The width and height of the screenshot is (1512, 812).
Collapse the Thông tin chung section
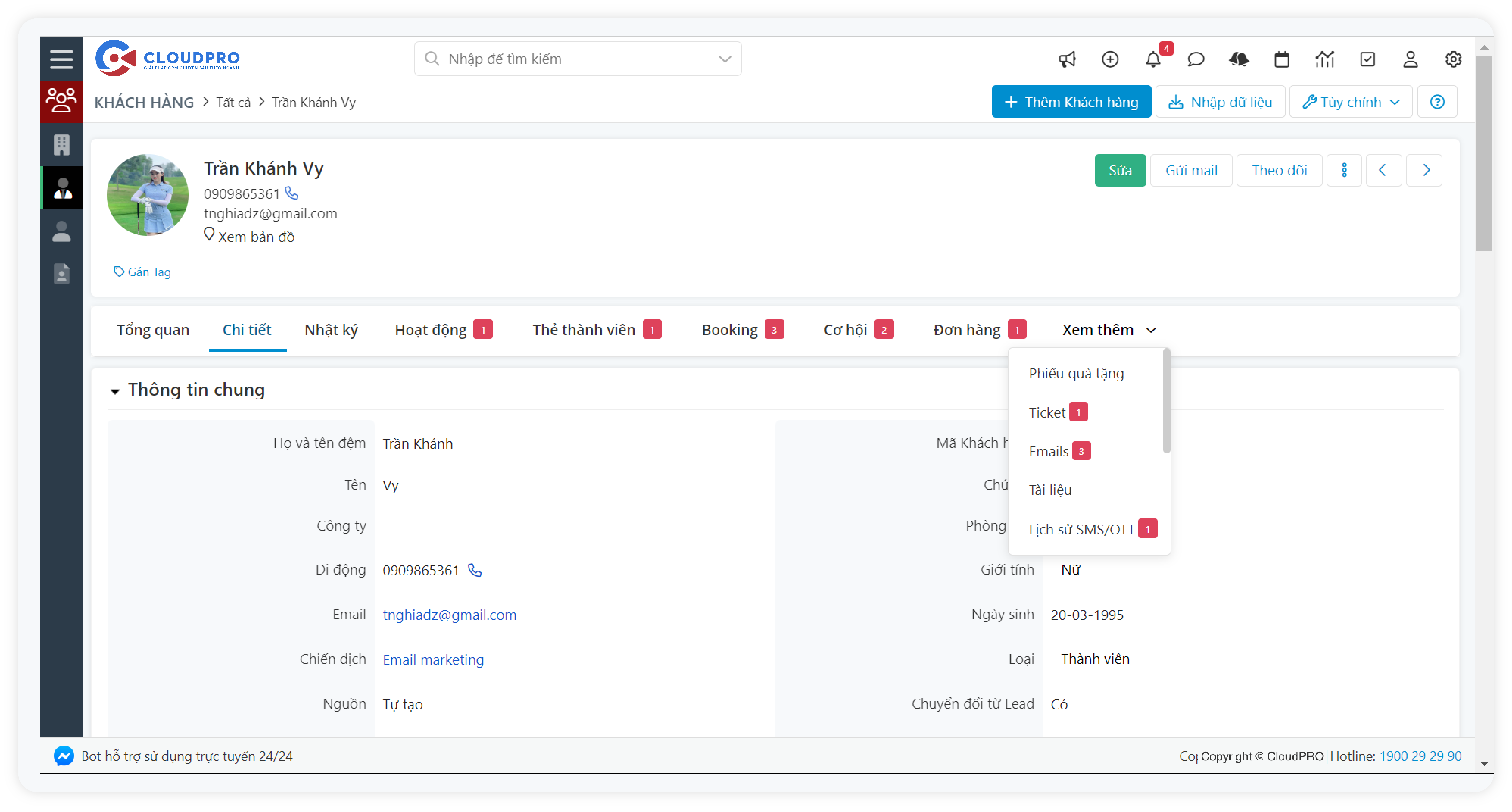tap(115, 390)
